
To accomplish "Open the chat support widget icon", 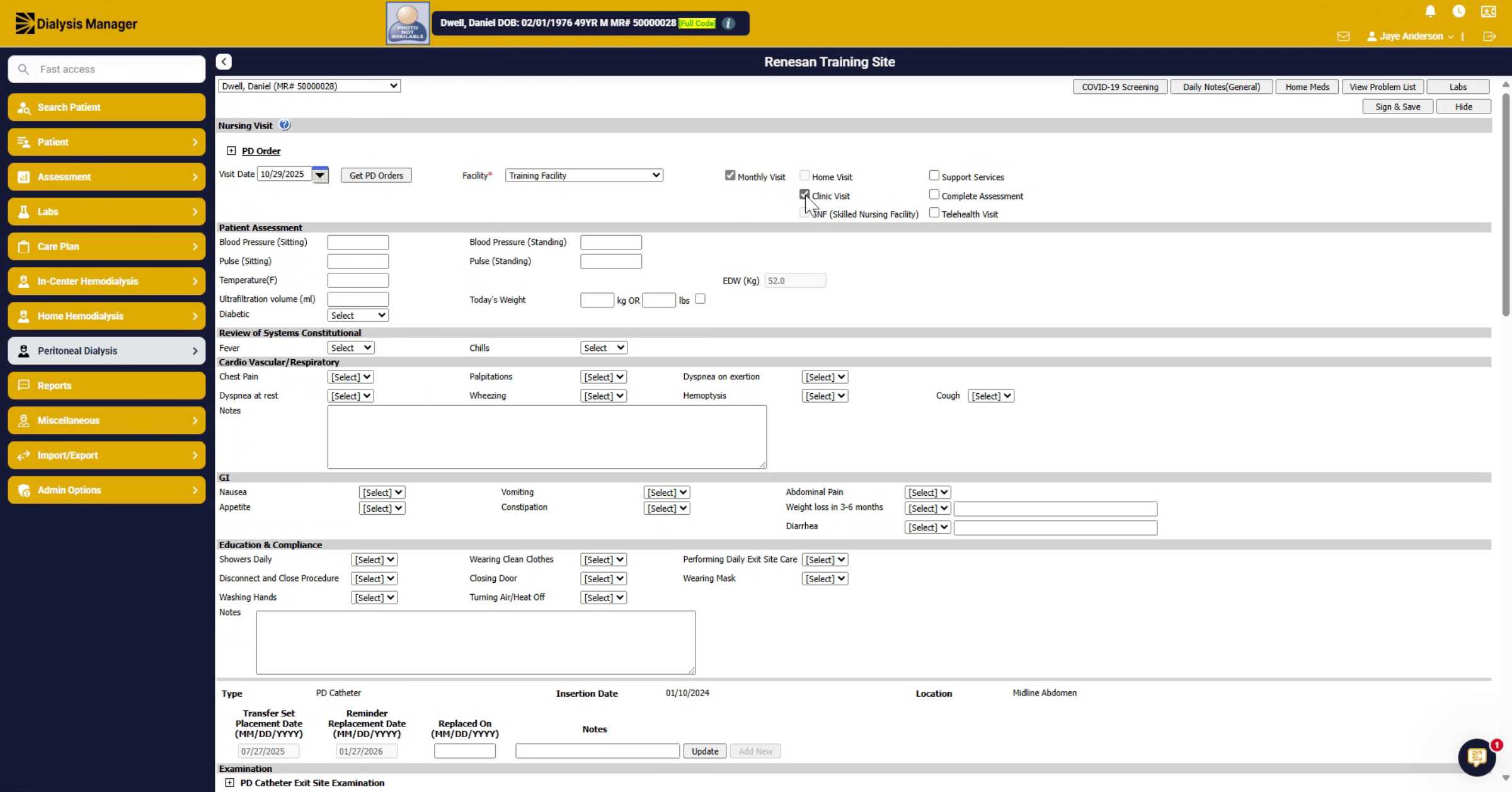I will (x=1477, y=757).
